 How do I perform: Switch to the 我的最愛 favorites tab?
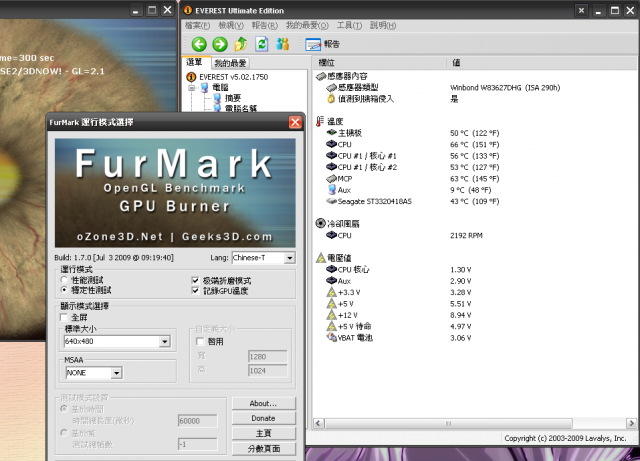click(231, 63)
